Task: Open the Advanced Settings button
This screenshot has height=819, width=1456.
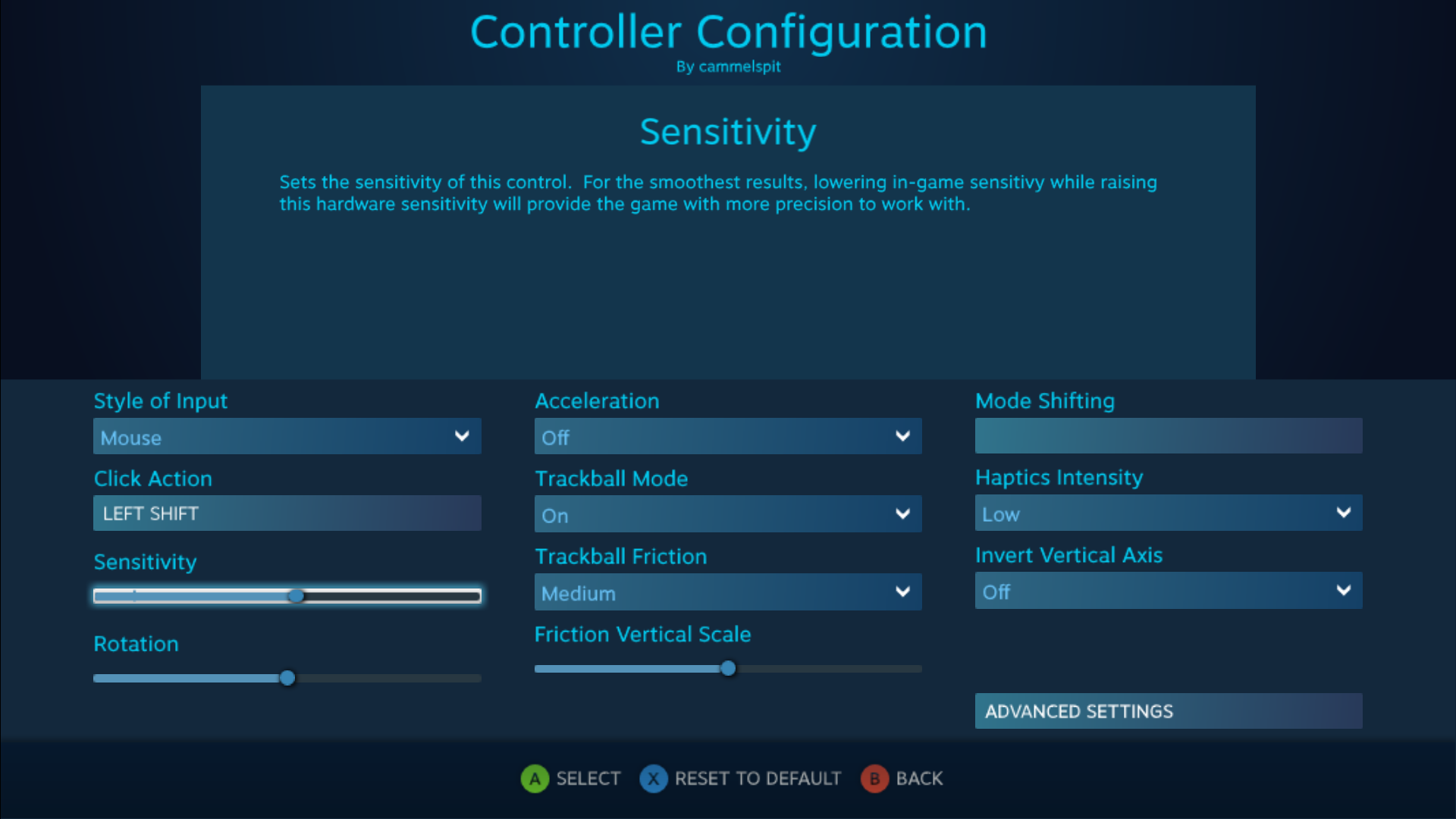Action: [x=1168, y=711]
